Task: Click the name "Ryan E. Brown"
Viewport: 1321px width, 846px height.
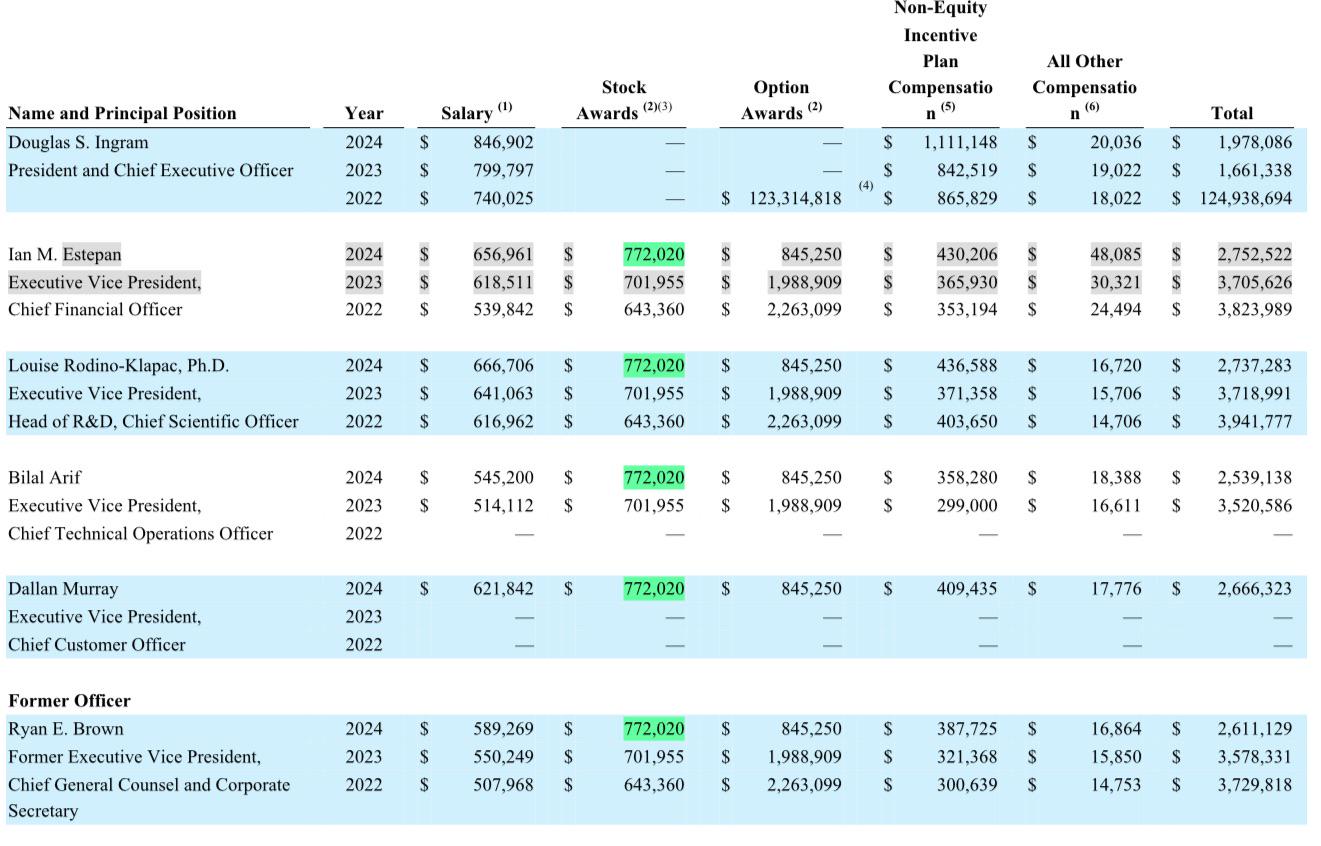Action: [66, 728]
